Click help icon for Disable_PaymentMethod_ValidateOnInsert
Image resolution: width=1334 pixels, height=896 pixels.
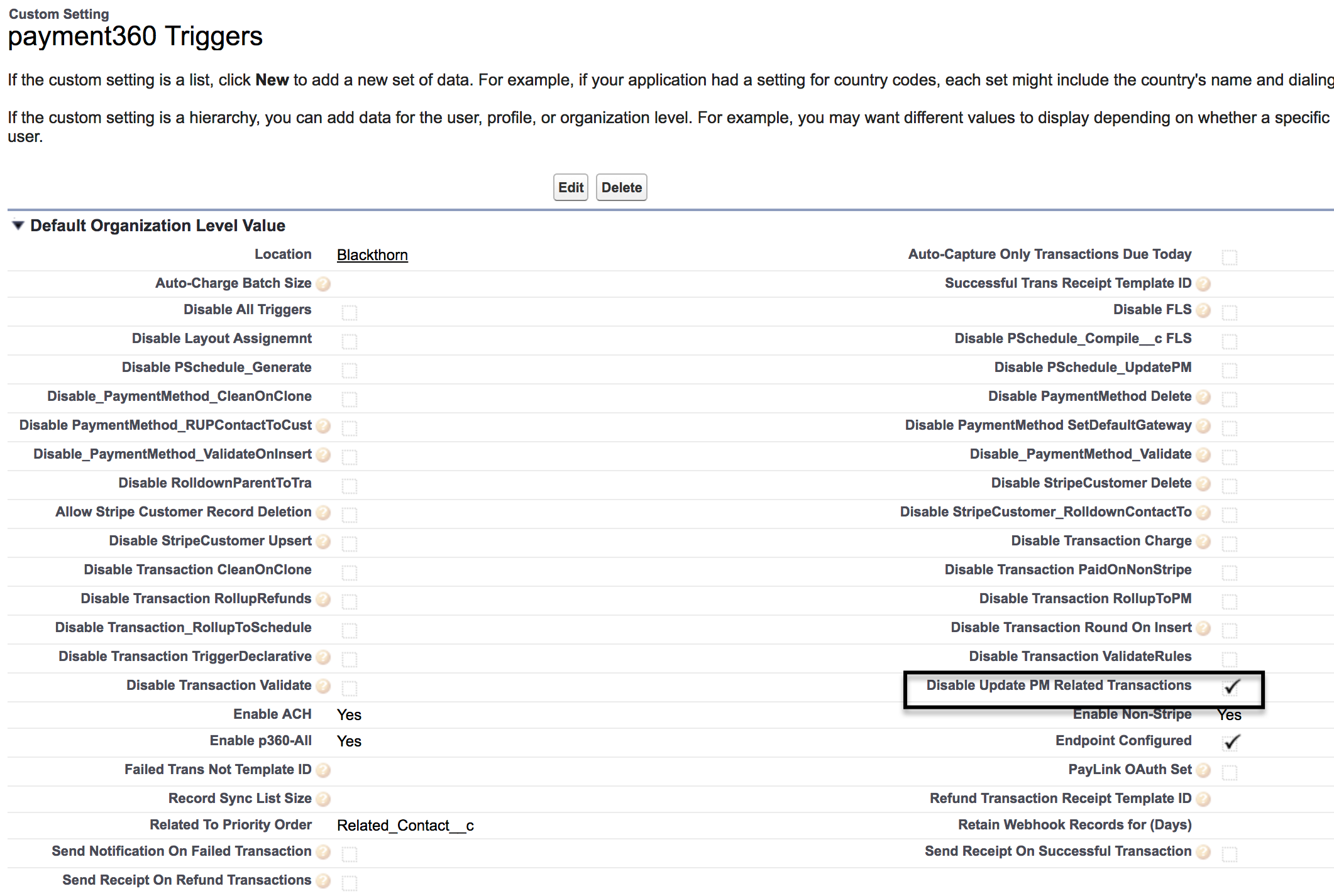coord(323,455)
